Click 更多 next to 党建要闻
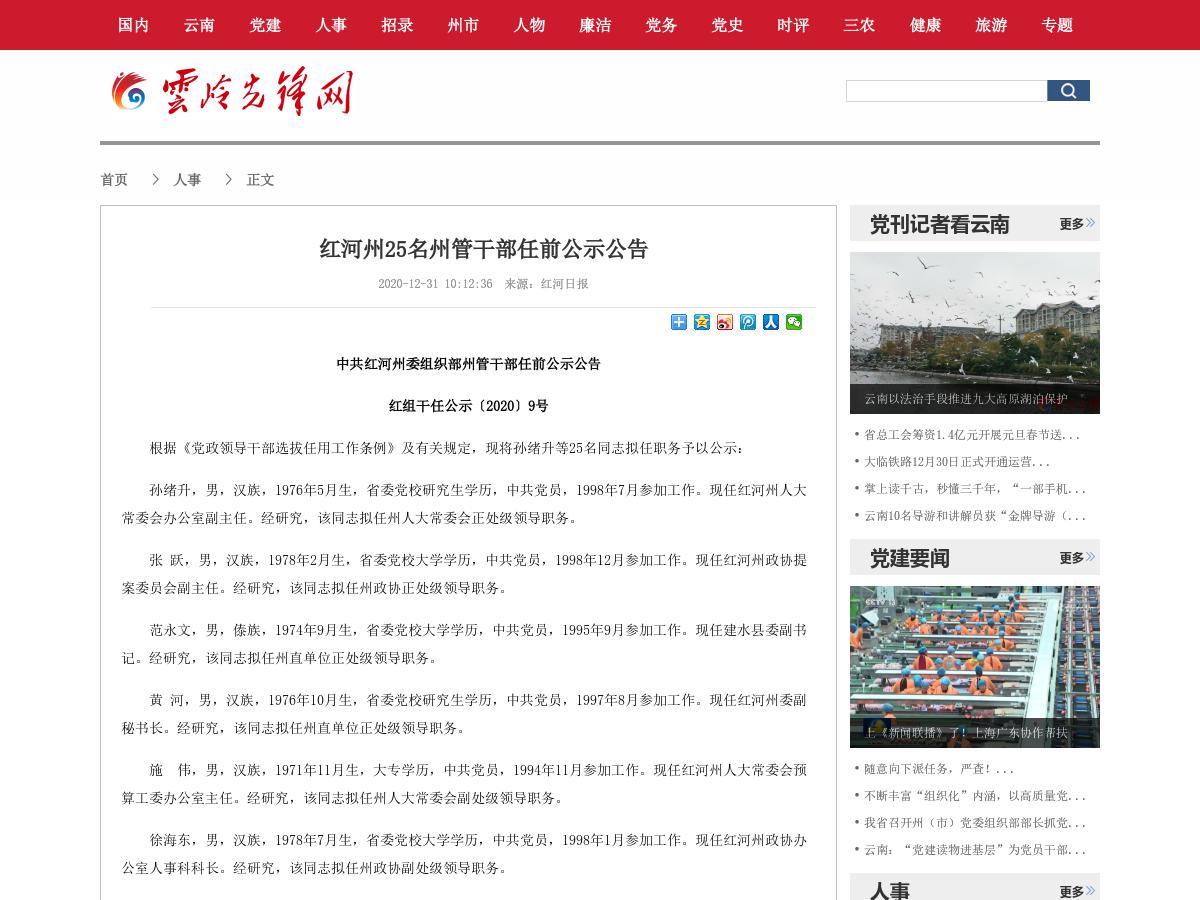This screenshot has width=1200, height=900. tap(1077, 558)
